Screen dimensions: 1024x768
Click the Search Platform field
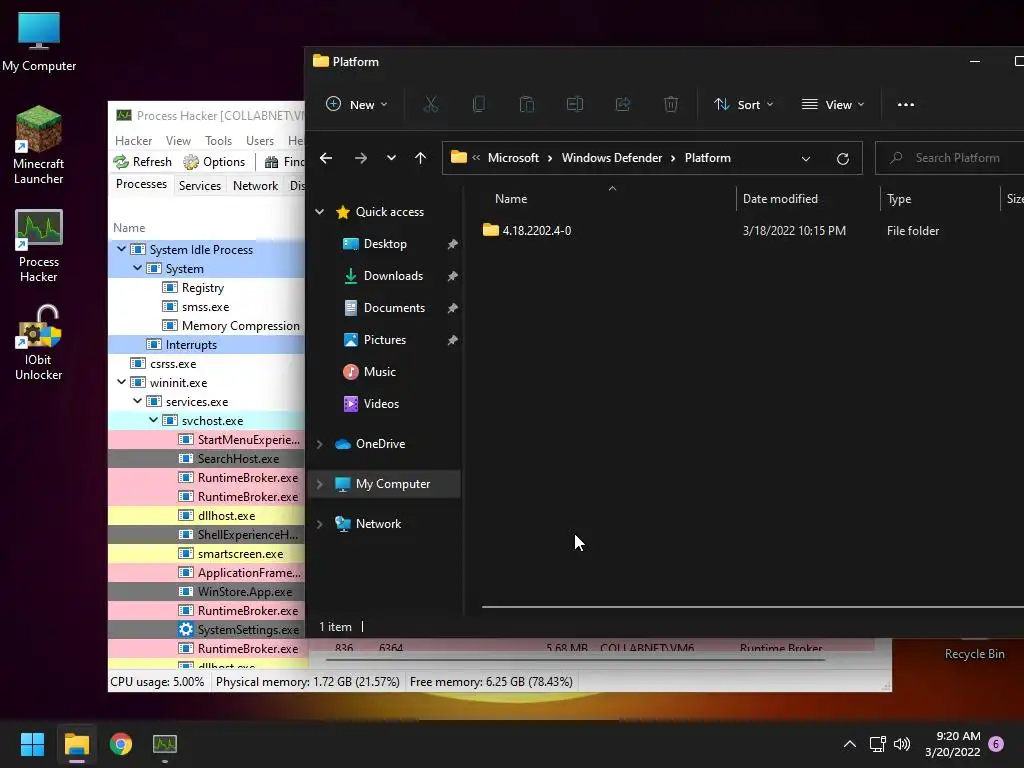click(950, 158)
